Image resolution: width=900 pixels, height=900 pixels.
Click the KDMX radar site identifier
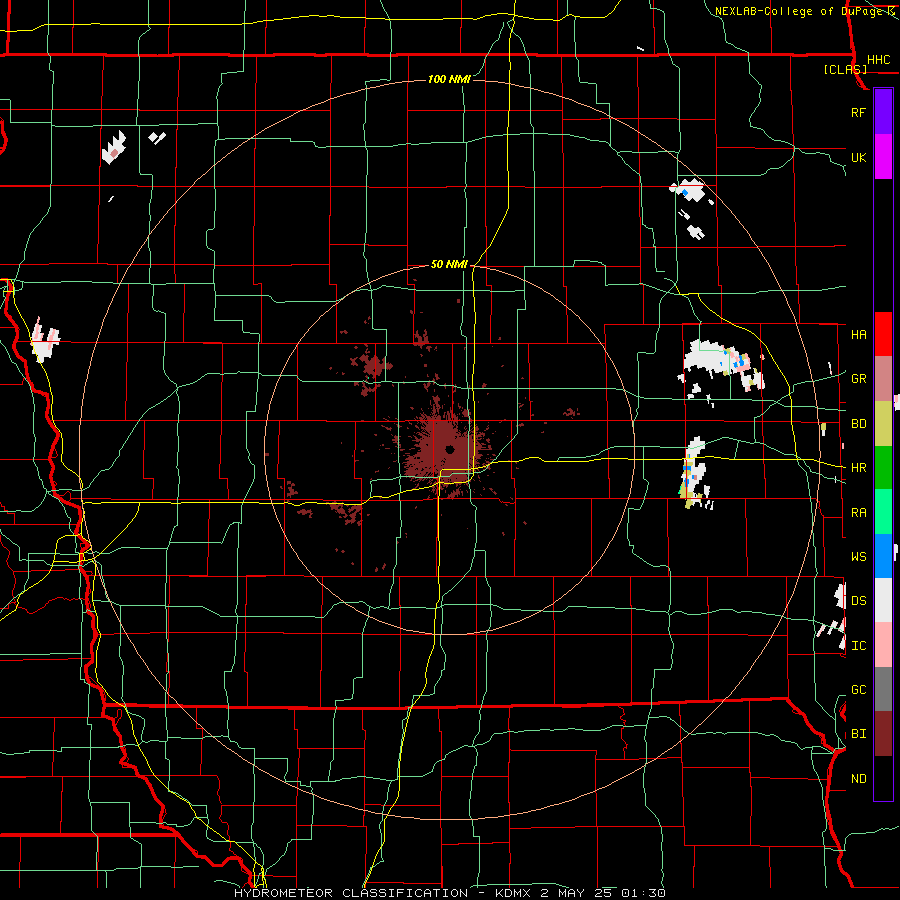(514, 893)
